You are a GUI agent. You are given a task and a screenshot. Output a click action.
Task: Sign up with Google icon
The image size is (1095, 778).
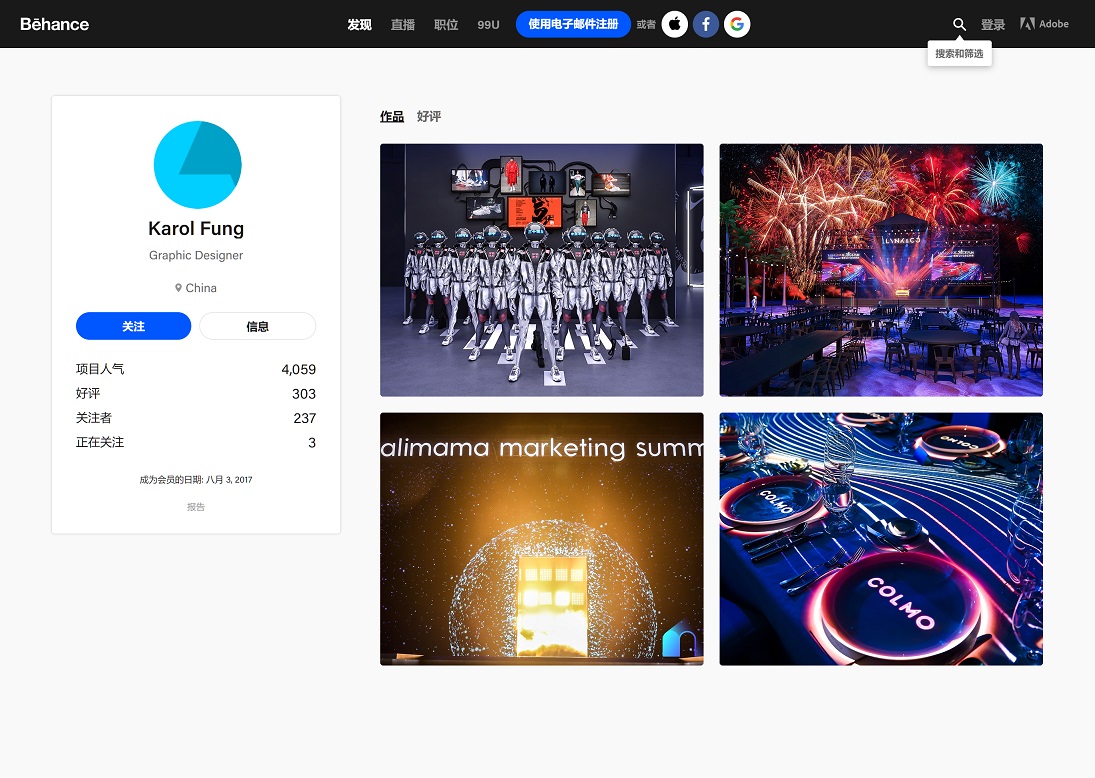click(737, 24)
